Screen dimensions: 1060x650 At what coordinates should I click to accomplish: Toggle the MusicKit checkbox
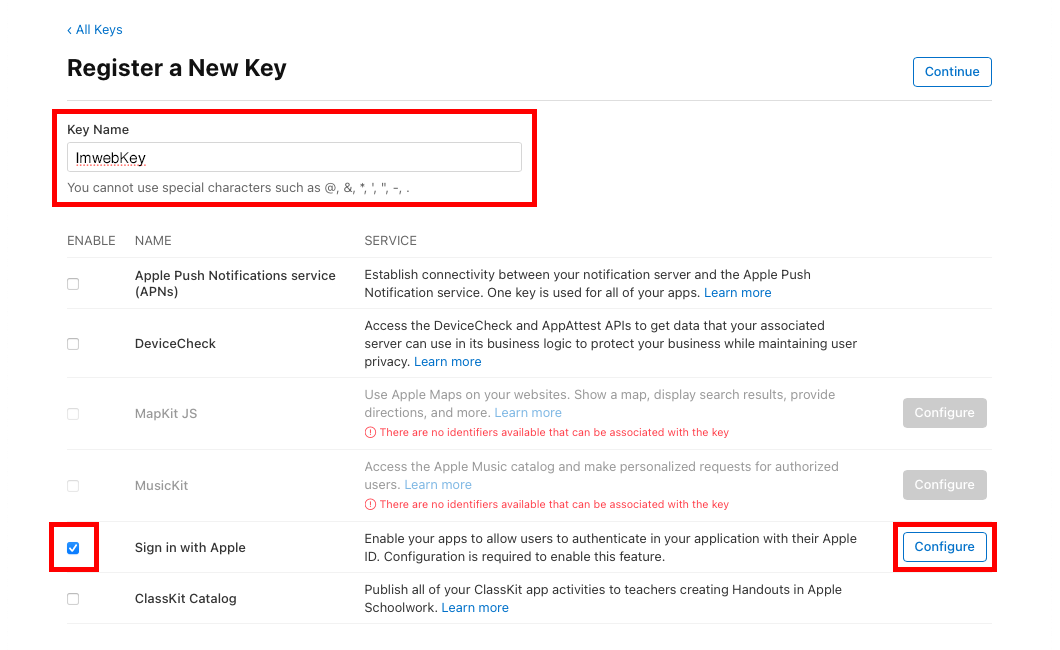pos(73,486)
